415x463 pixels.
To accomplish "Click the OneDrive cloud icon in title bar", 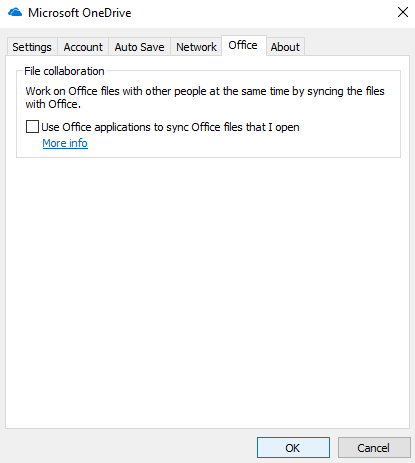I will point(15,13).
